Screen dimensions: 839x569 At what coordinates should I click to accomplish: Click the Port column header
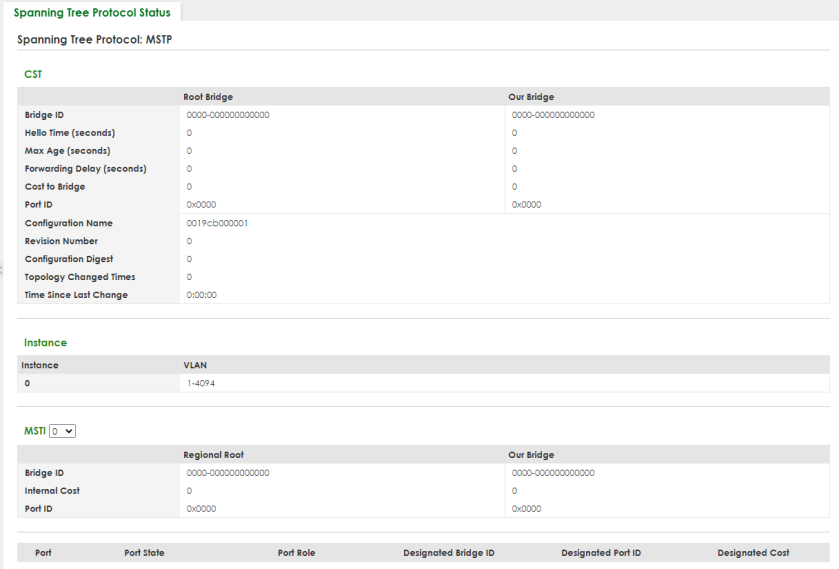(x=43, y=552)
